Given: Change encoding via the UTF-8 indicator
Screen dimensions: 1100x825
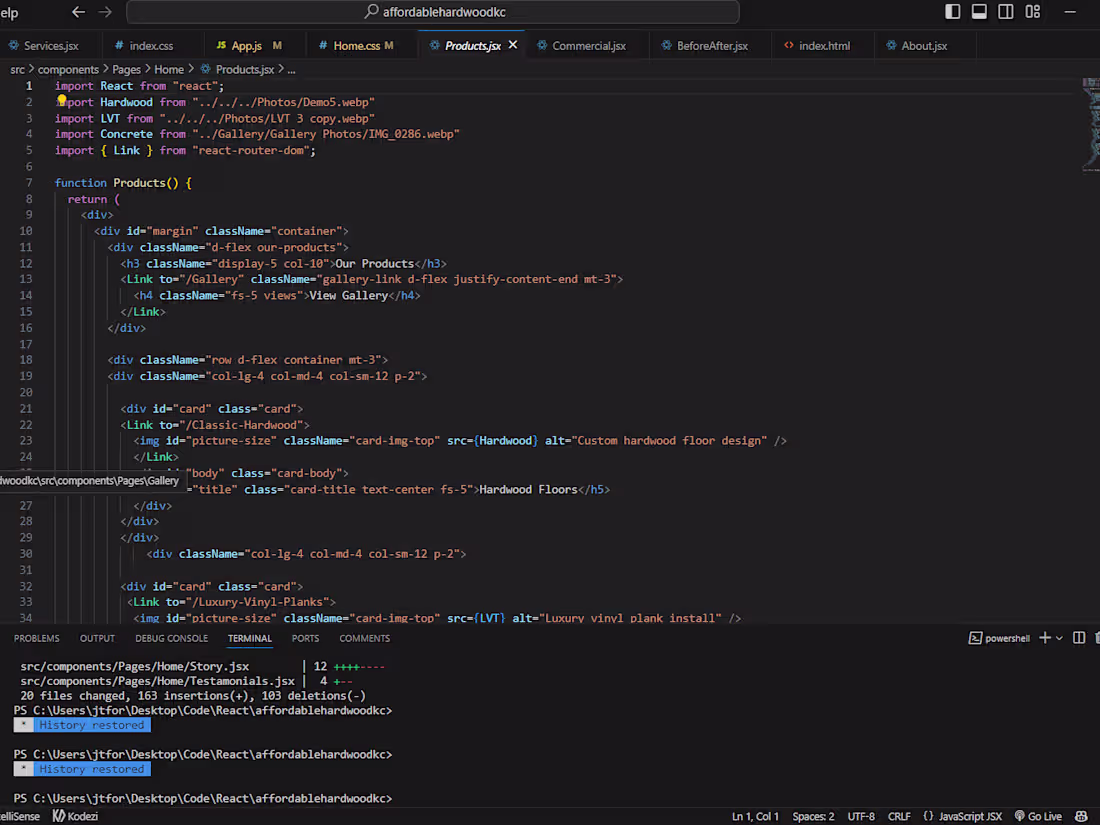Looking at the screenshot, I should (861, 816).
